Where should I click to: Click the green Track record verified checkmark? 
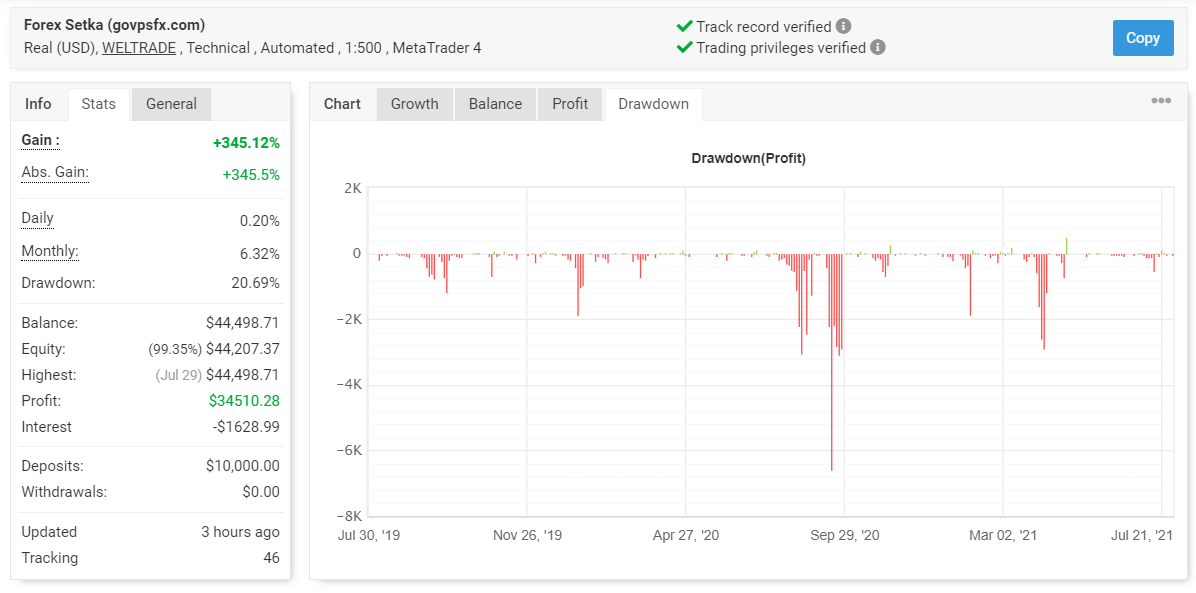[x=684, y=27]
